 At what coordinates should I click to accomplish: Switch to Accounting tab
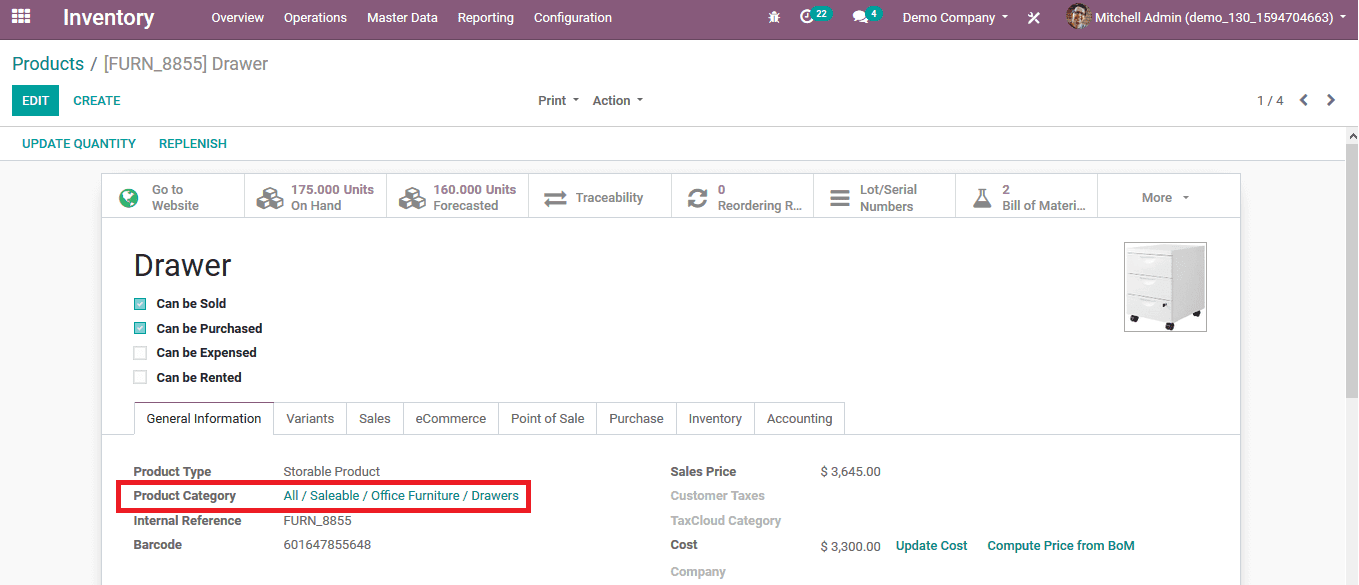pyautogui.click(x=799, y=419)
